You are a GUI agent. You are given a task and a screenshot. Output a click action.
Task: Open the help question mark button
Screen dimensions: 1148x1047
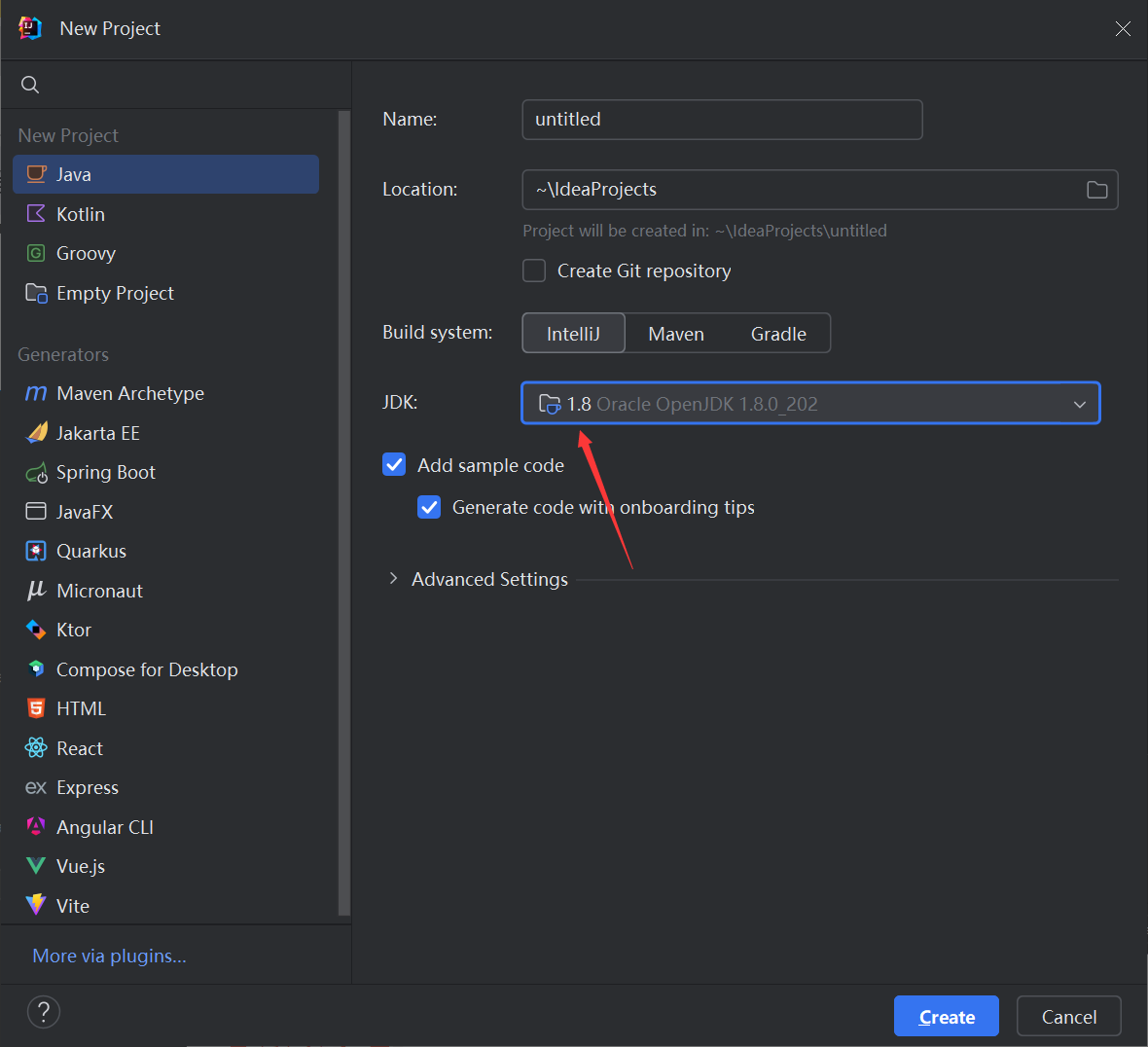click(44, 1012)
